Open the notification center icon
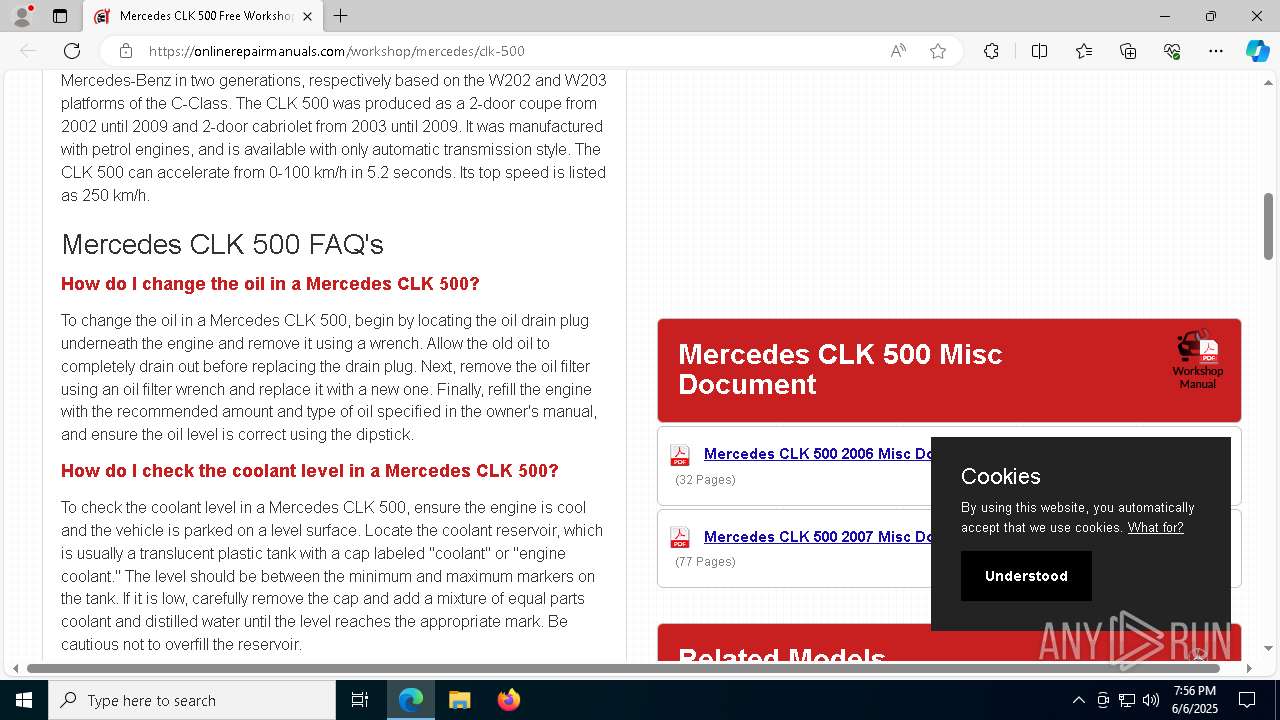 (1247, 700)
